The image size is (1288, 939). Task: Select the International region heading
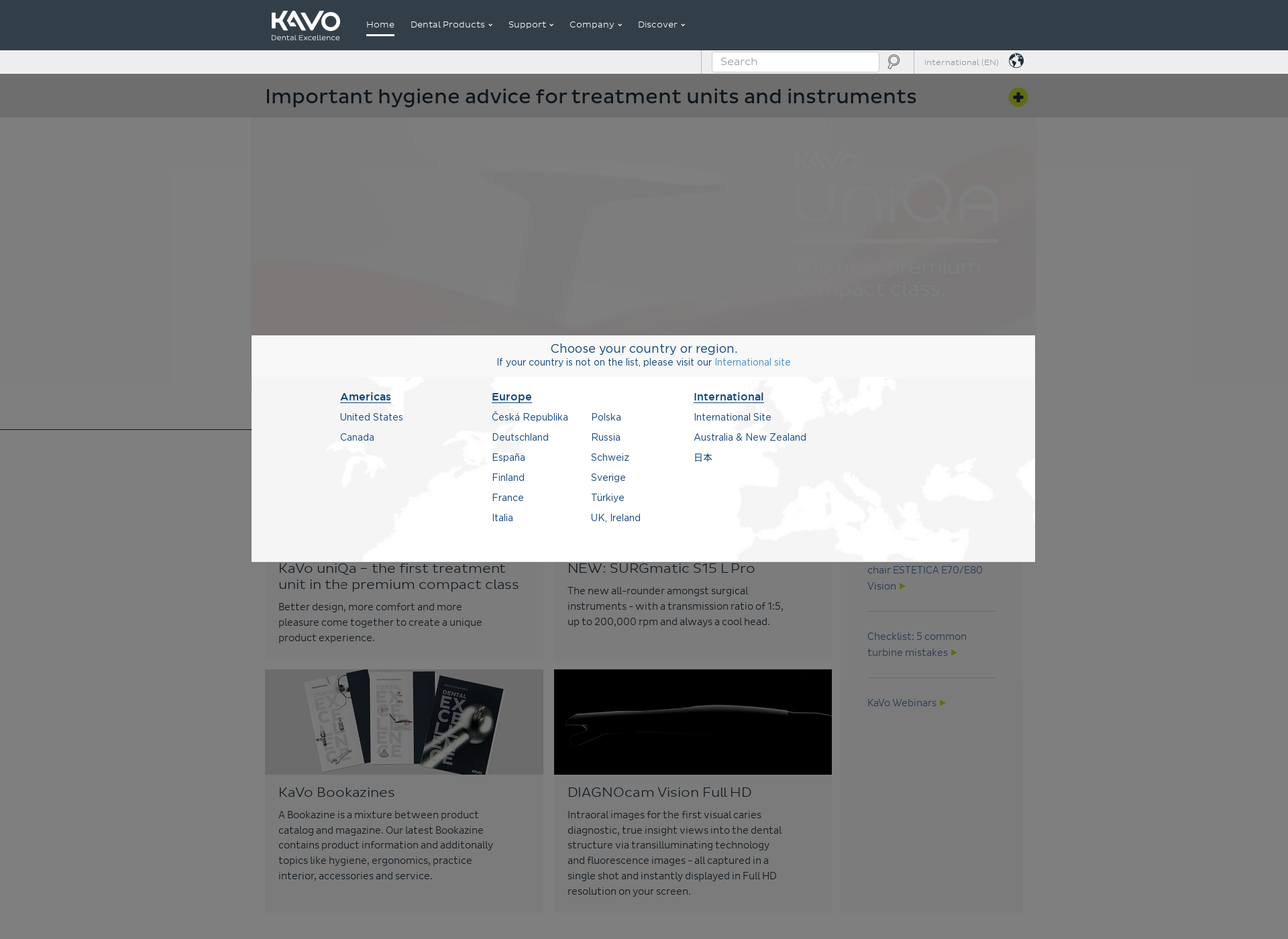pos(729,397)
